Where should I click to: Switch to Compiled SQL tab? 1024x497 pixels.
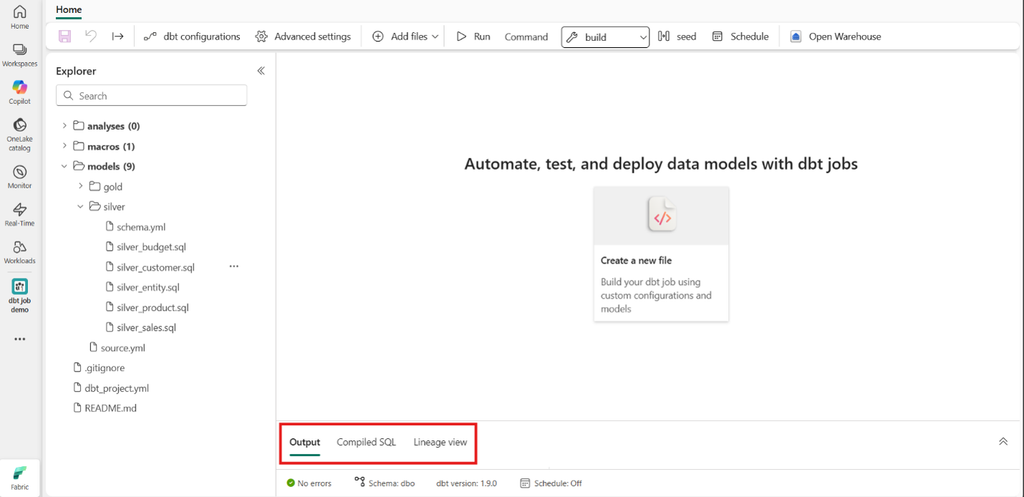pyautogui.click(x=366, y=442)
